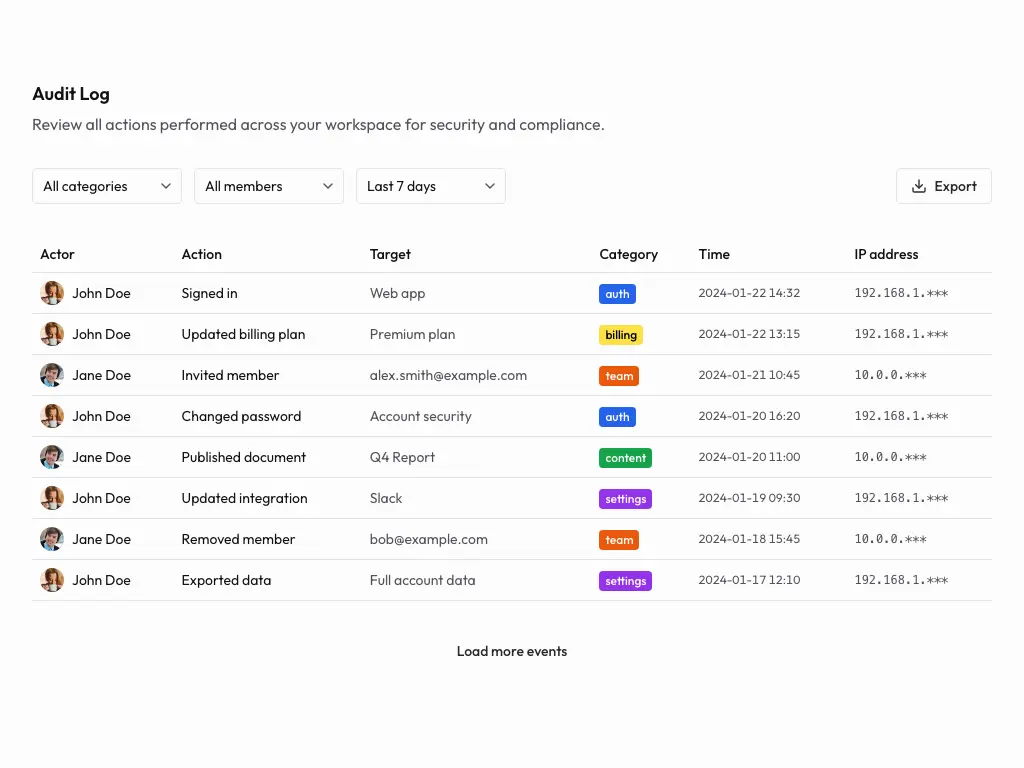
Task: Select the purple settings badge on Slack row
Action: click(625, 498)
